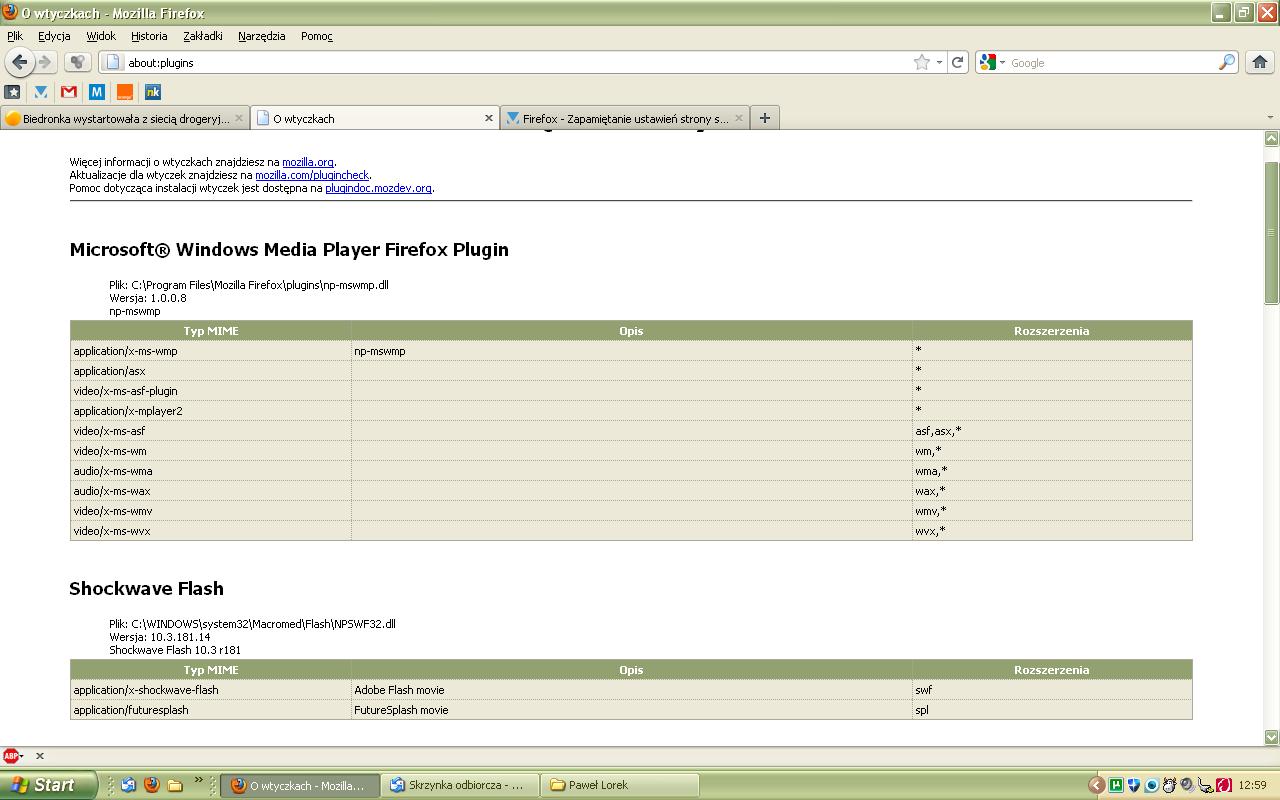Follow the mozilla.org link
The image size is (1280, 800).
(308, 162)
